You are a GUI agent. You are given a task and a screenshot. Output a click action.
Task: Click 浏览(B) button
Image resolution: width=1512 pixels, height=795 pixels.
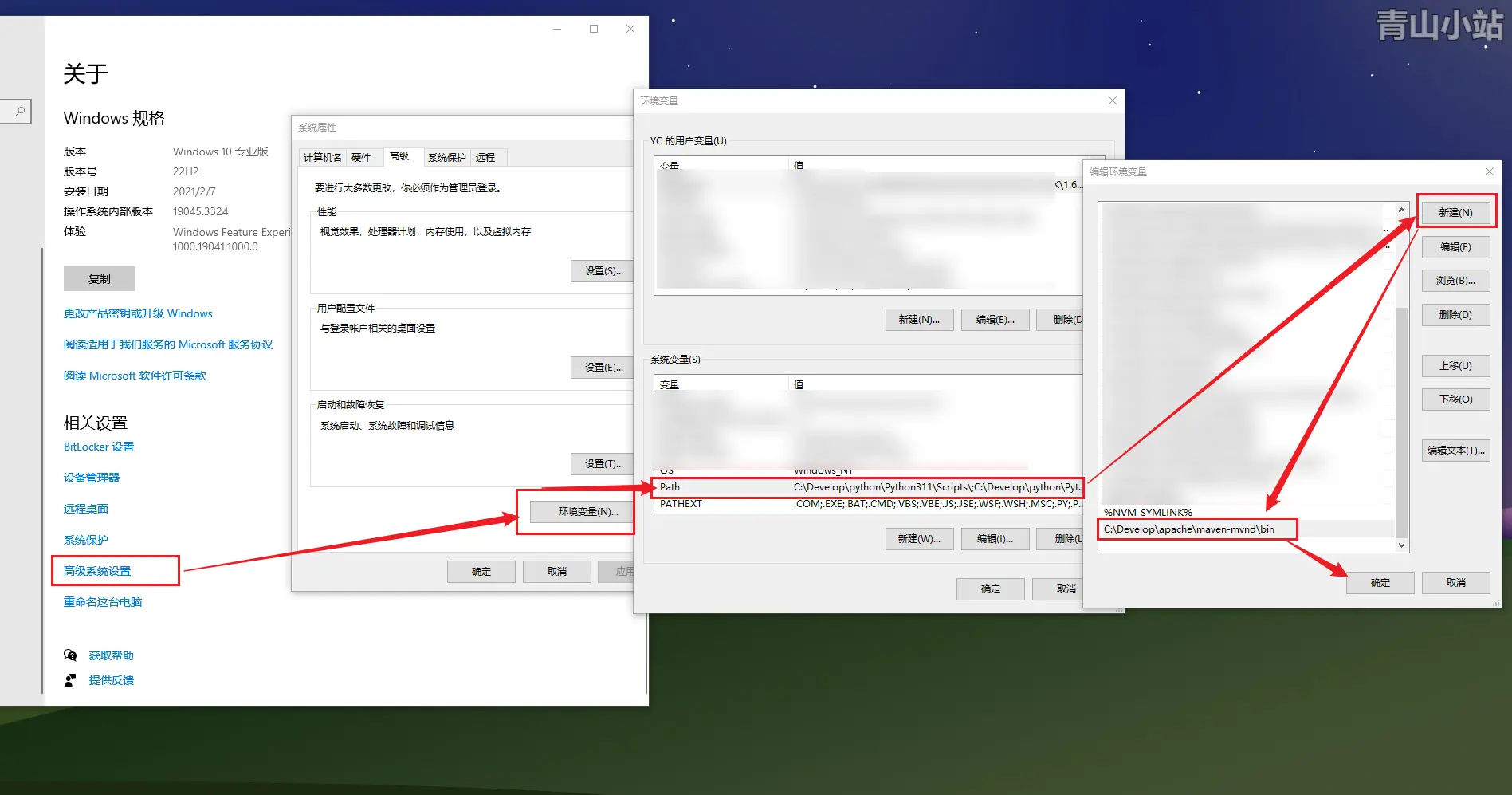[1455, 281]
